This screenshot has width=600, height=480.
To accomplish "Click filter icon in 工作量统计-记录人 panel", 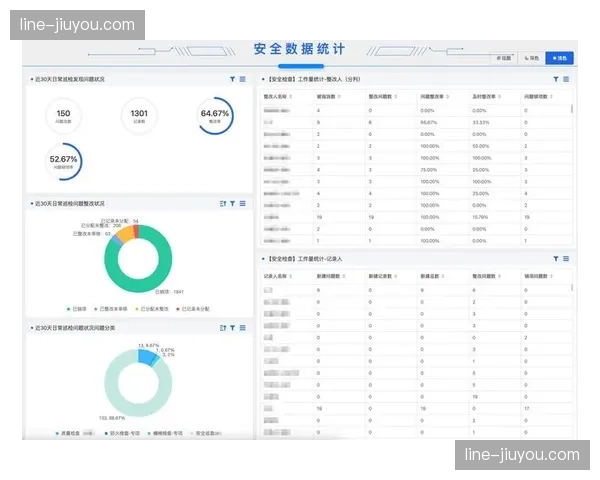I will pos(556,259).
